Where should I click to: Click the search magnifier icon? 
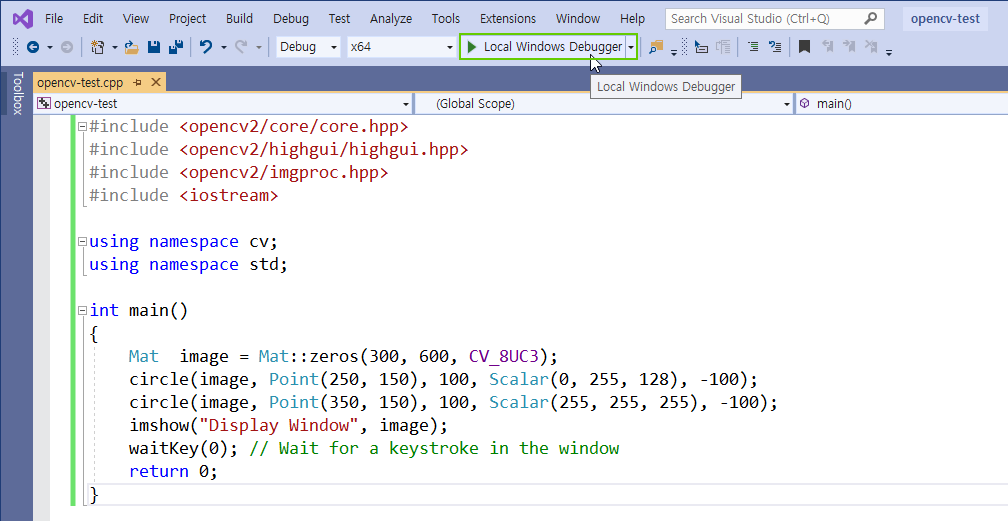(870, 19)
